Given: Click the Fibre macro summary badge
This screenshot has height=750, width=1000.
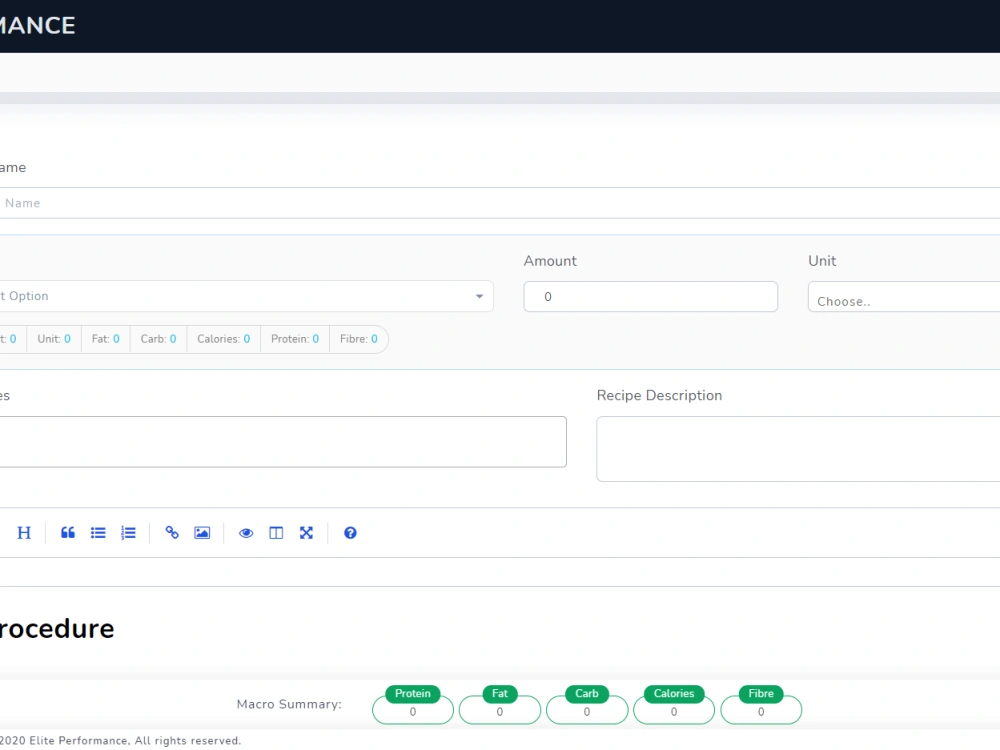Looking at the screenshot, I should coord(761,693).
